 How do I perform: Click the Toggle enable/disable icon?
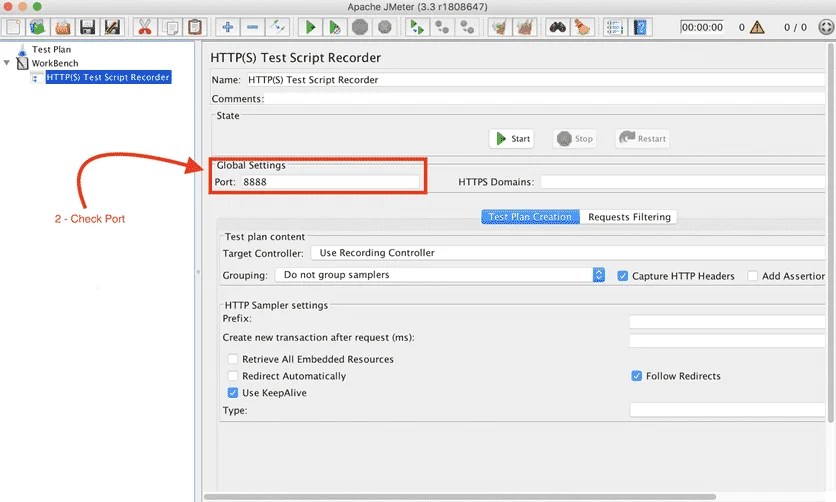(278, 27)
